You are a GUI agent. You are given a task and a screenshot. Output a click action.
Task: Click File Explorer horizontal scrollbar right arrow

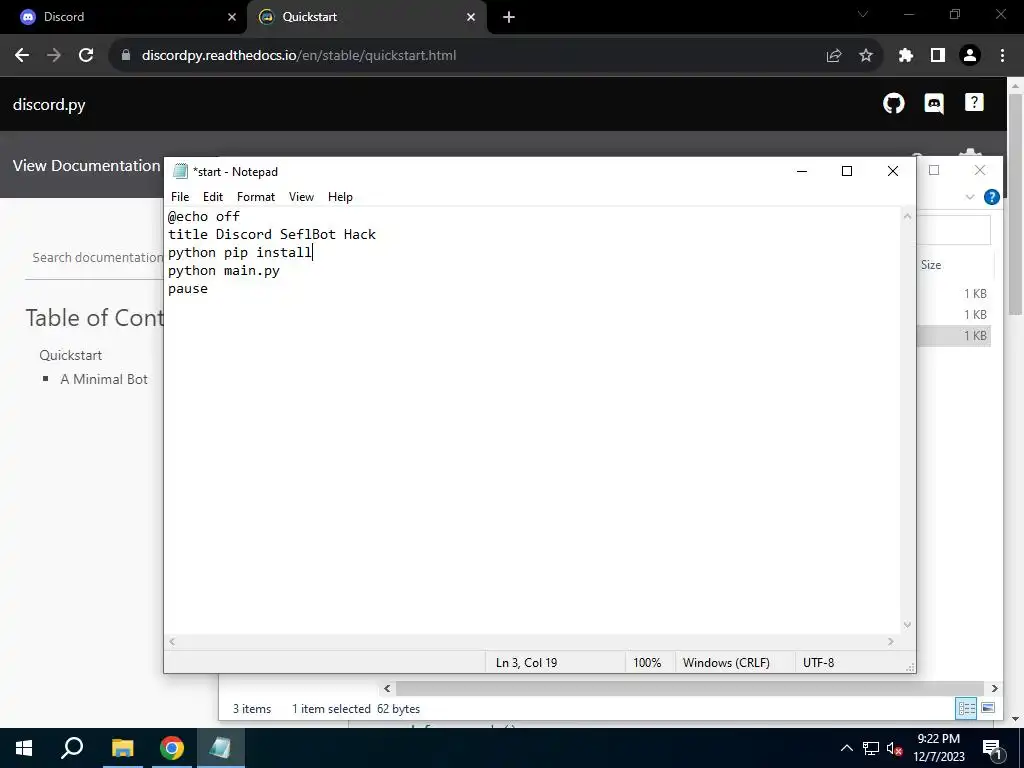(x=995, y=688)
